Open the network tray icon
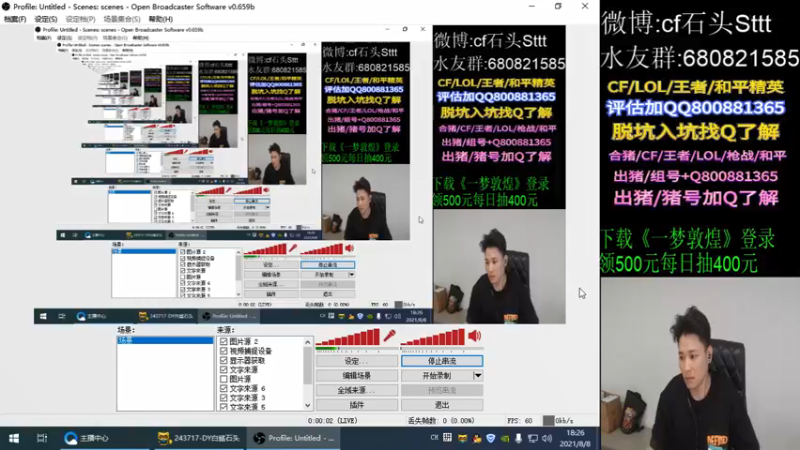Screen dimensions: 800x450 533,438
